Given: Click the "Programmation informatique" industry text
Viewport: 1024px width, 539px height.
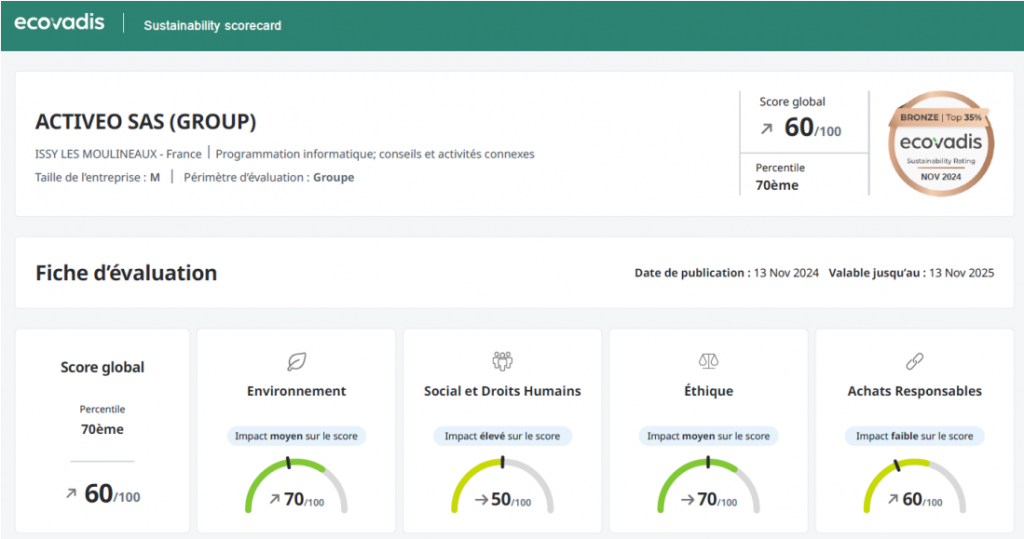Looking at the screenshot, I should (x=375, y=154).
